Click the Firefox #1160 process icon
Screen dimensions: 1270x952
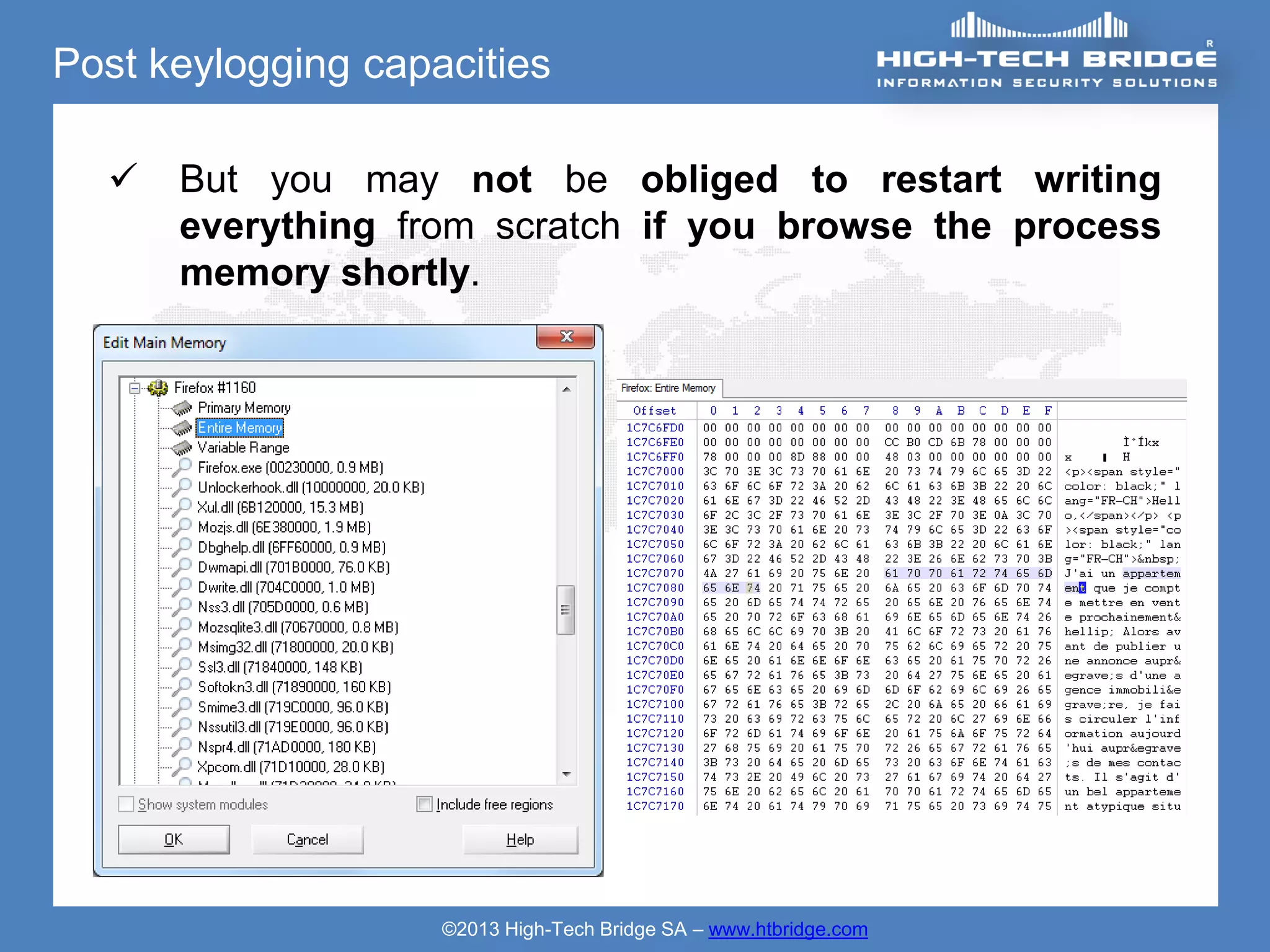[158, 388]
